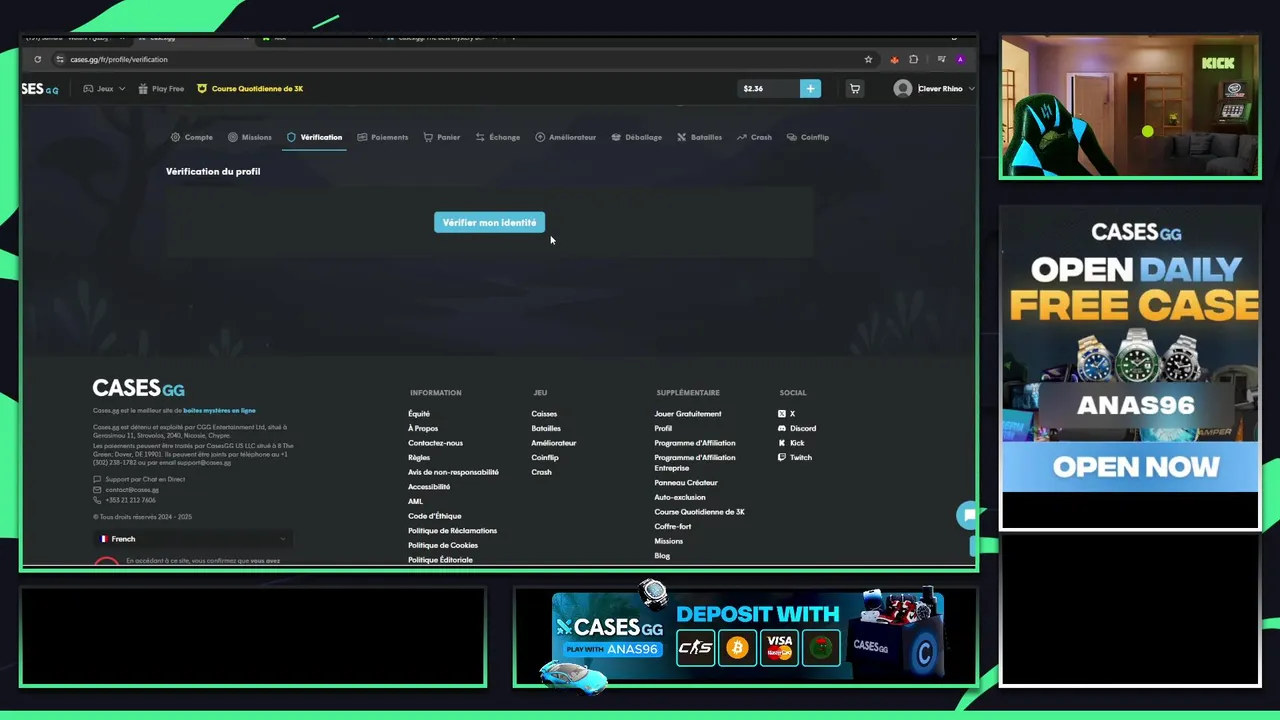
Task: Open Politique de Réclamations link
Action: pos(452,531)
